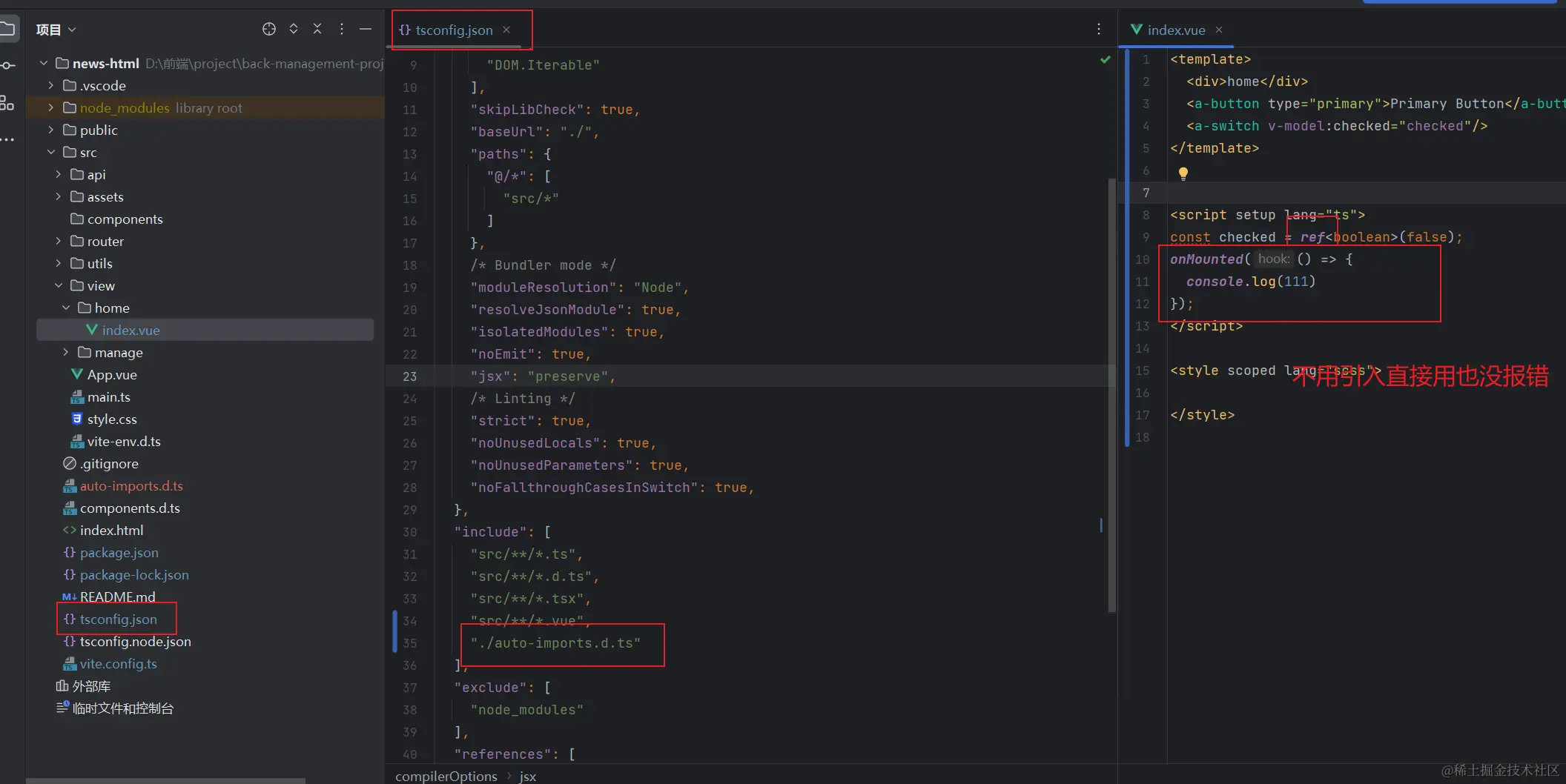Expand the public folder
The width and height of the screenshot is (1566, 784).
tap(50, 130)
